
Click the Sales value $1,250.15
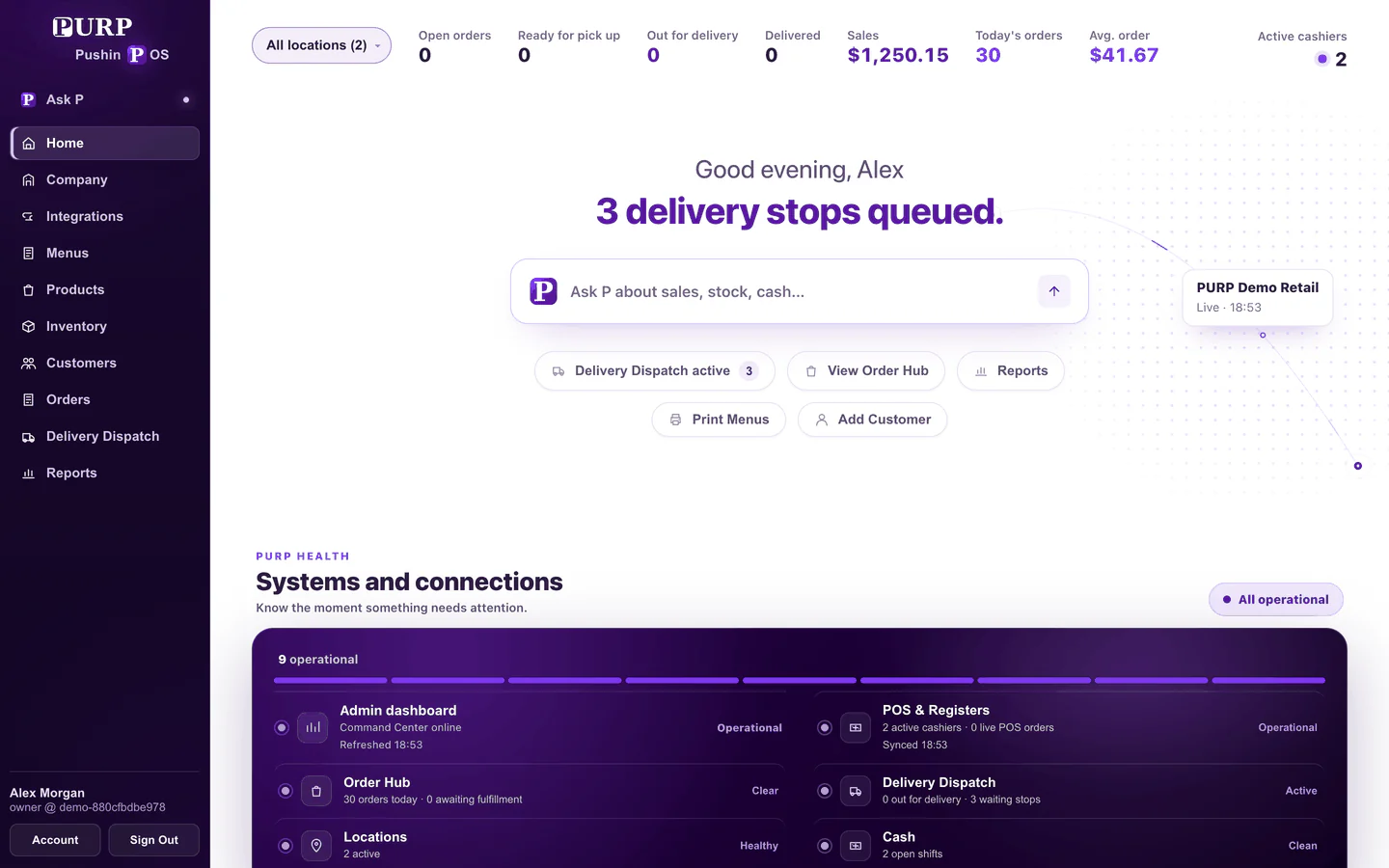(898, 56)
